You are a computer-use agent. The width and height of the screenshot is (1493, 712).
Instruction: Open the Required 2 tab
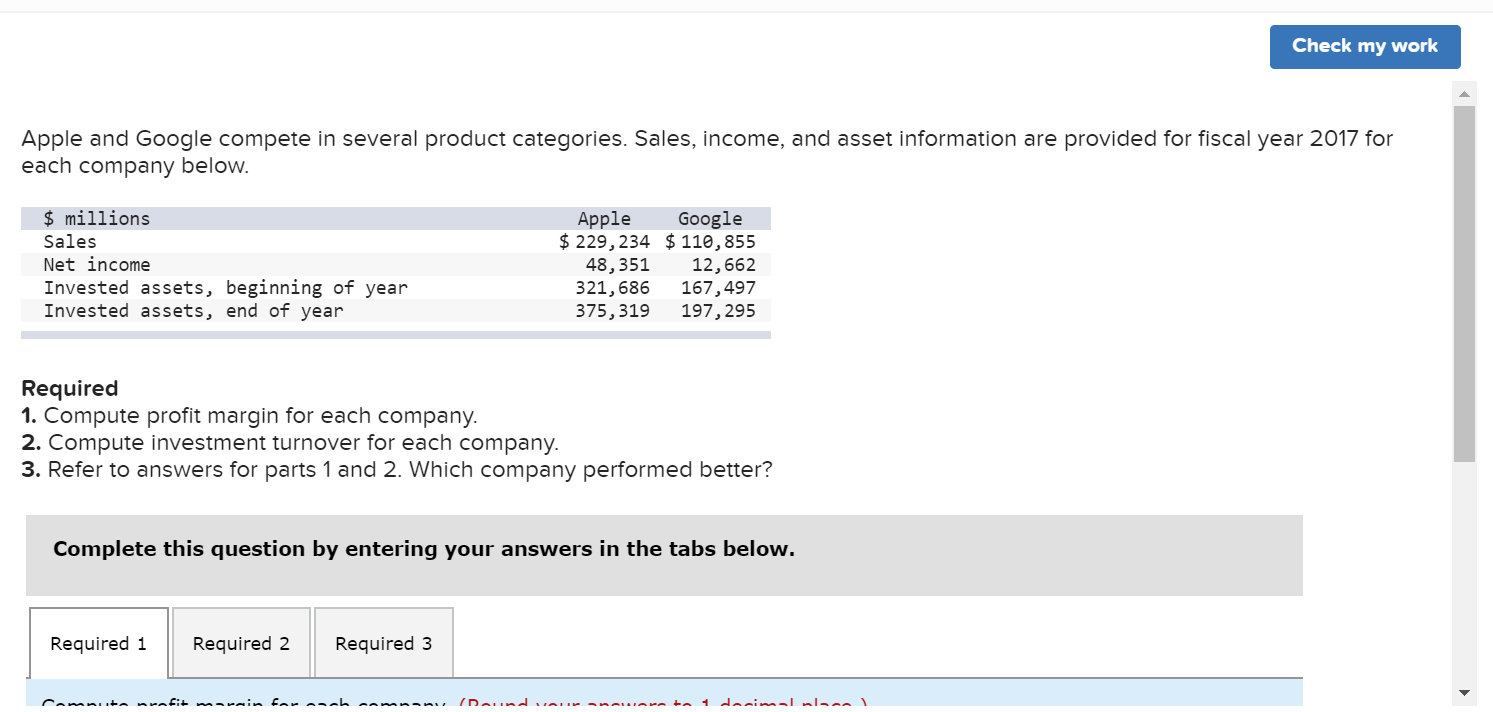tap(241, 643)
